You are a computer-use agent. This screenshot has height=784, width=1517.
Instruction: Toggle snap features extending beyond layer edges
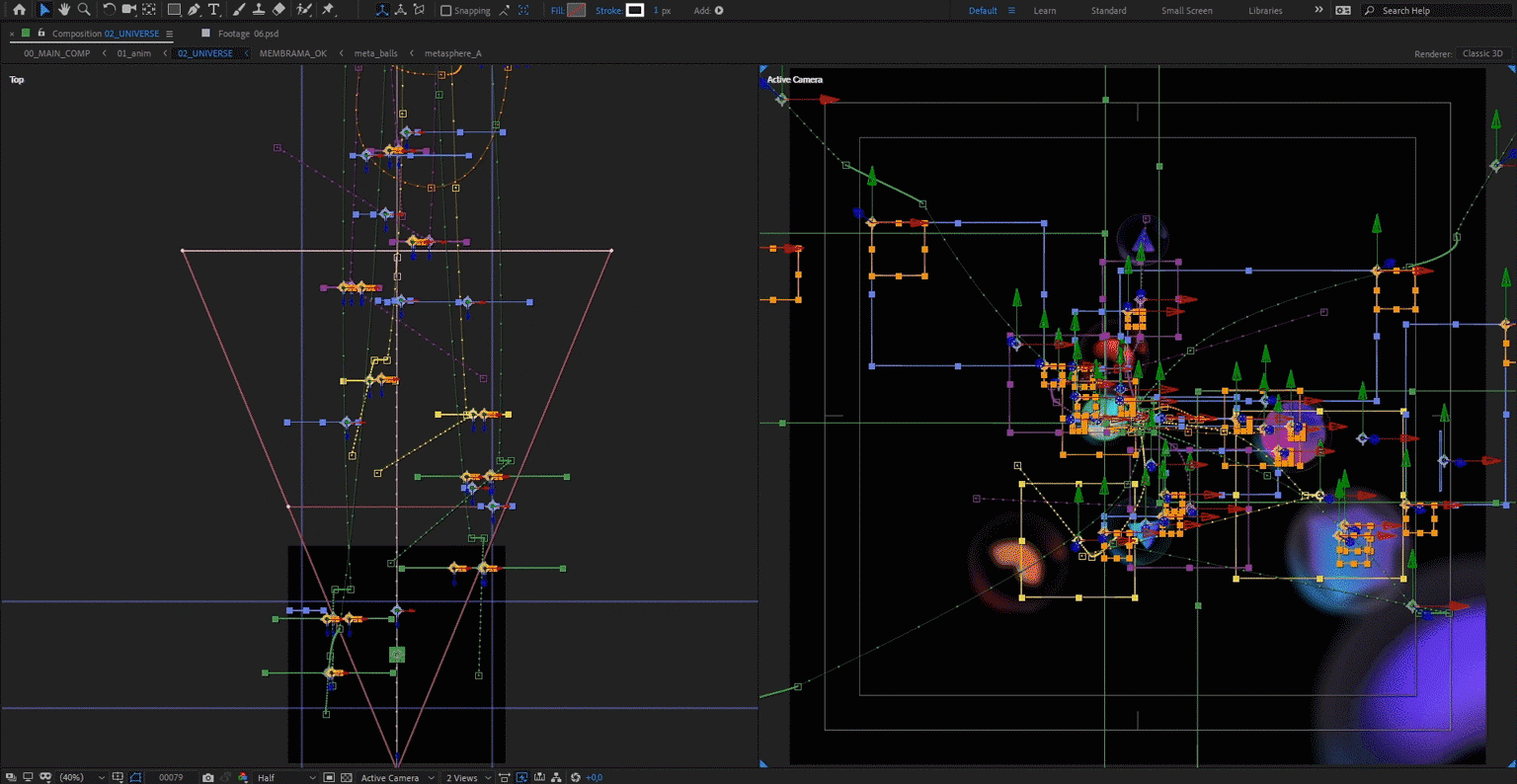[x=505, y=10]
